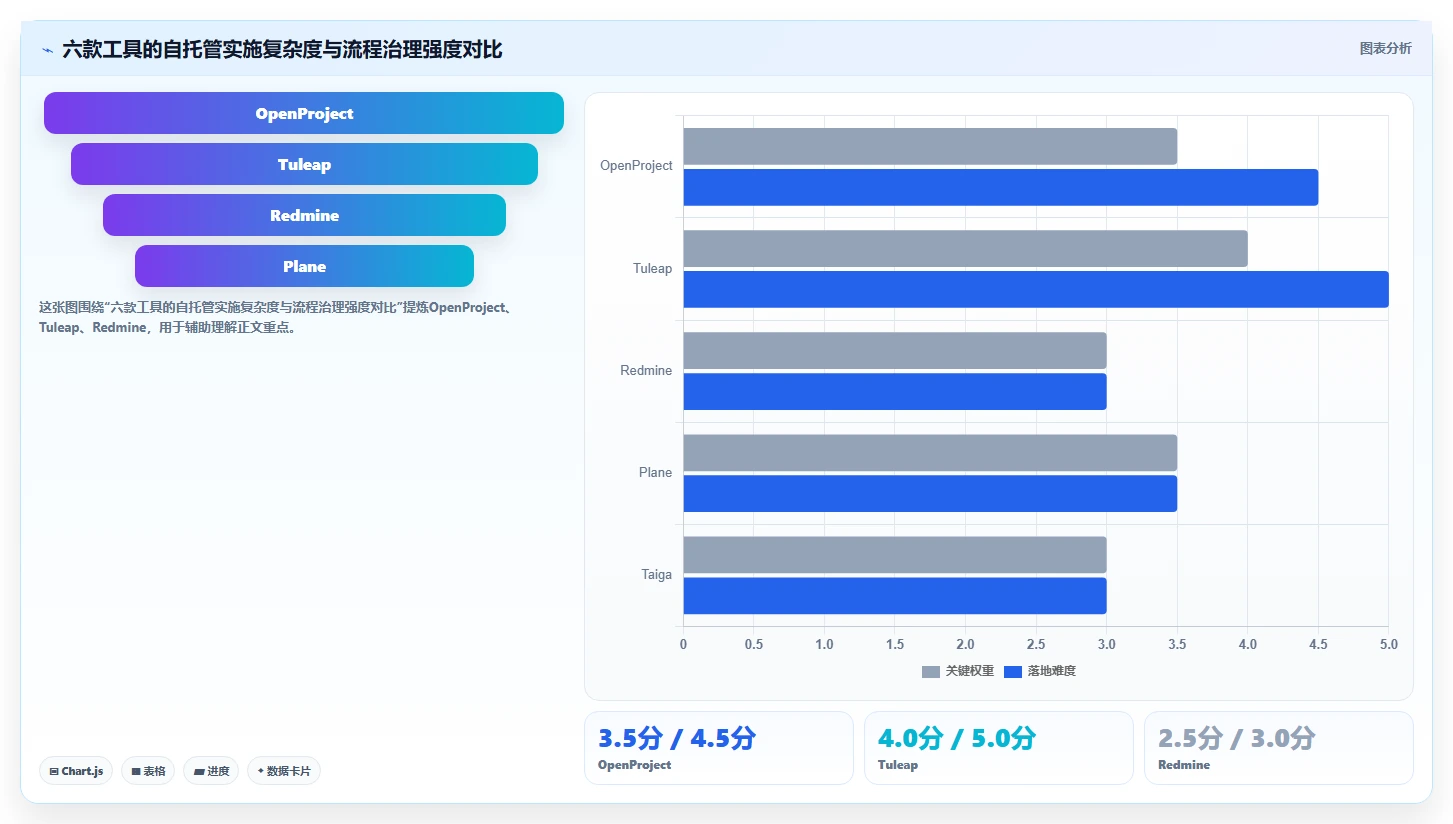1453x824 pixels.
Task: Click the Taiga y-axis label
Action: (657, 575)
